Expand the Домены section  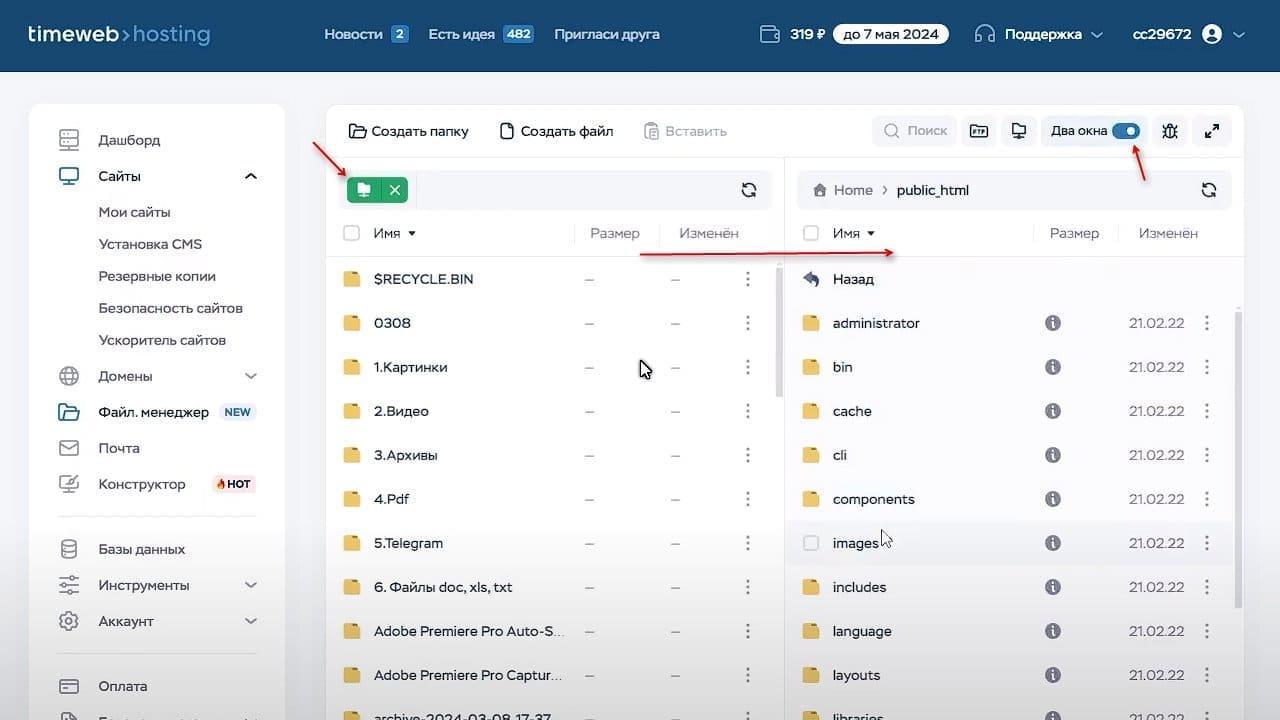tap(251, 376)
